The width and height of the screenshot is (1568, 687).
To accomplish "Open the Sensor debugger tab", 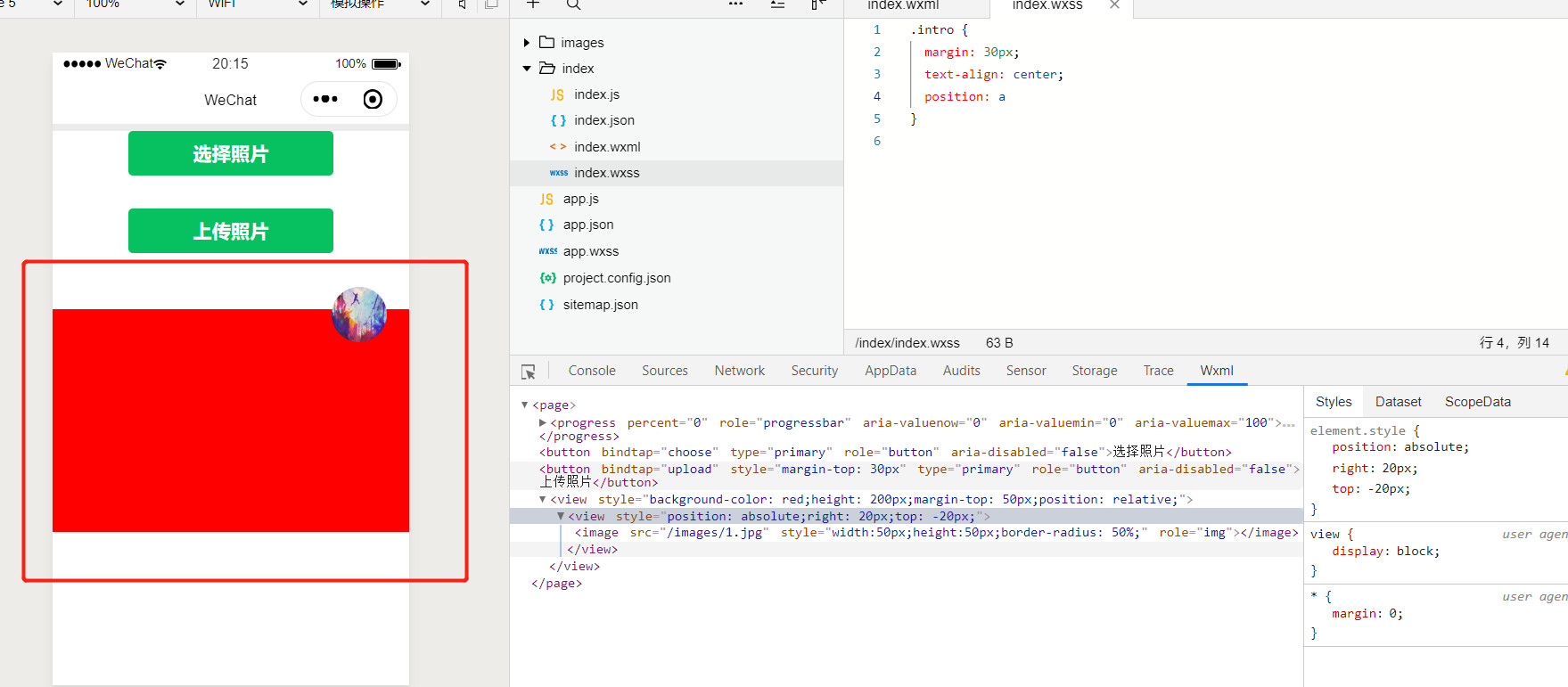I will click(x=1026, y=371).
